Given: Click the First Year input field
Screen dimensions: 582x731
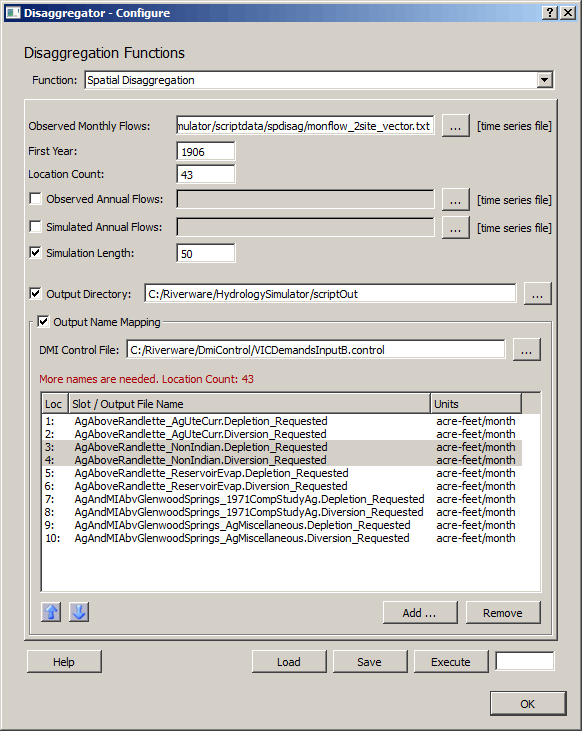Looking at the screenshot, I should [206, 152].
